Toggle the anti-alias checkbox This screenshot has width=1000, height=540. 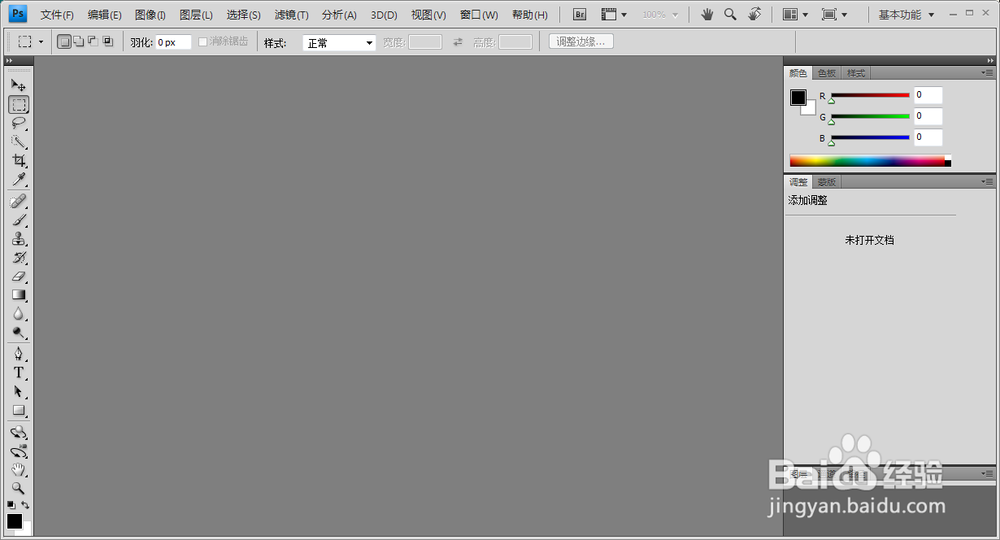click(x=203, y=42)
